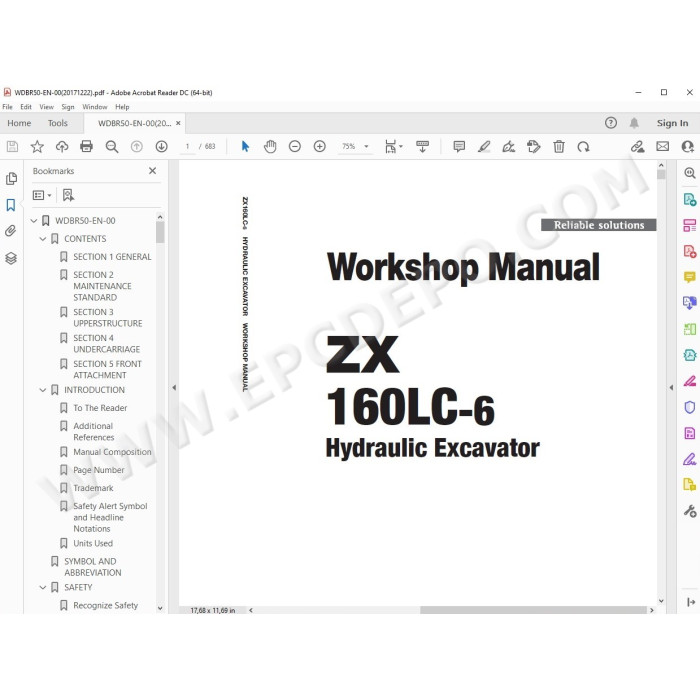The image size is (700, 700).
Task: Open the View menu
Action: (x=46, y=107)
